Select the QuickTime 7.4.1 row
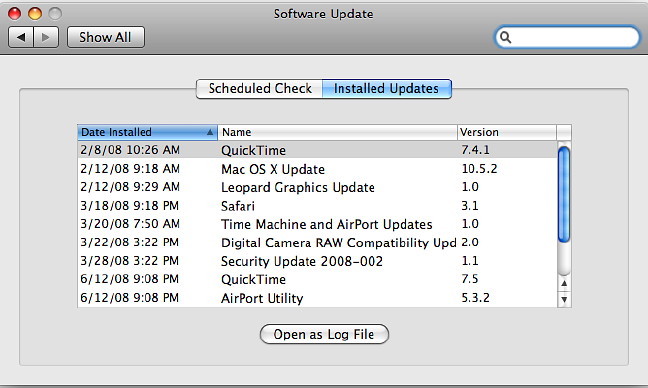This screenshot has width=648, height=388. coord(317,150)
